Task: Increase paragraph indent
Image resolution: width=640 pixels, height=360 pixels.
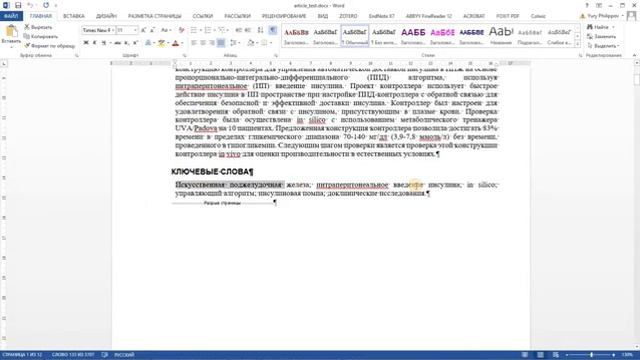Action: pyautogui.click(x=248, y=30)
